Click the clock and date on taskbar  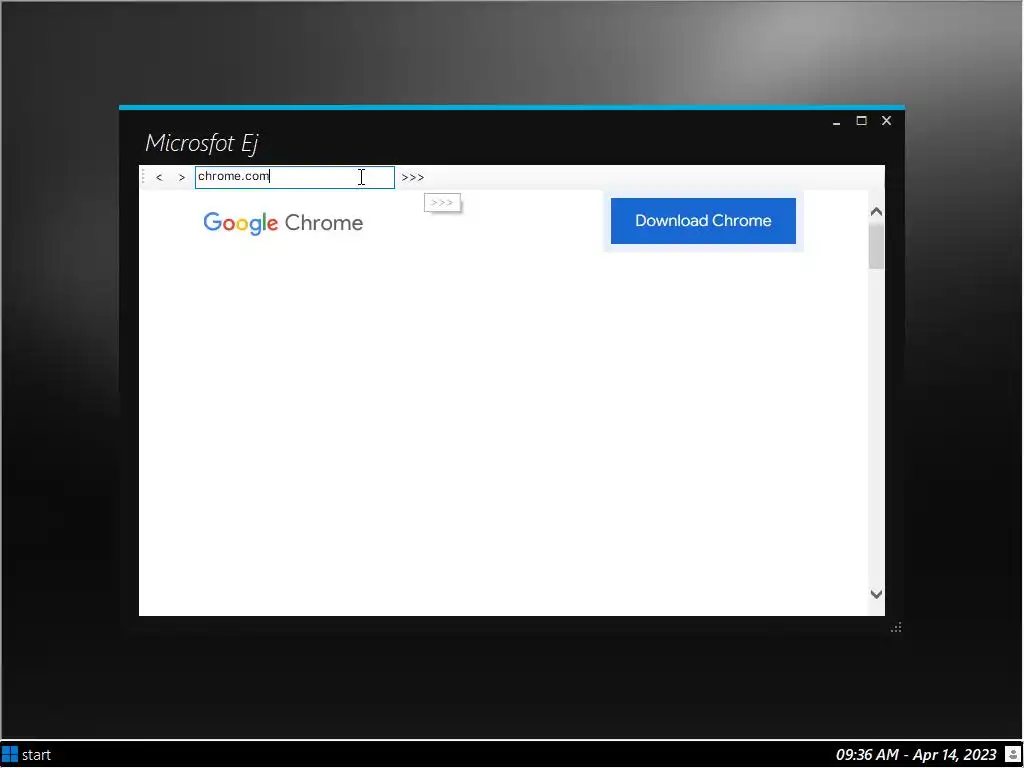916,755
